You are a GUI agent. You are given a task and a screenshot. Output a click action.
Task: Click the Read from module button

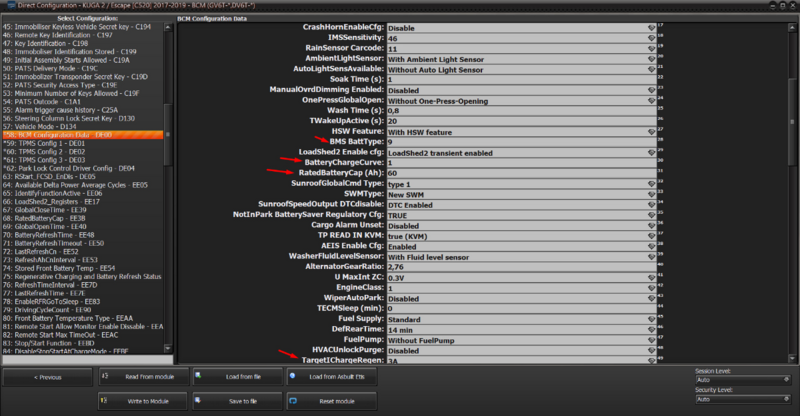[x=138, y=377]
